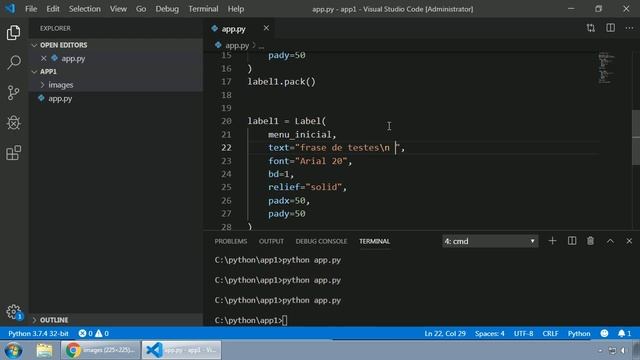
Task: Switch to the Problems panel tab
Action: [231, 241]
